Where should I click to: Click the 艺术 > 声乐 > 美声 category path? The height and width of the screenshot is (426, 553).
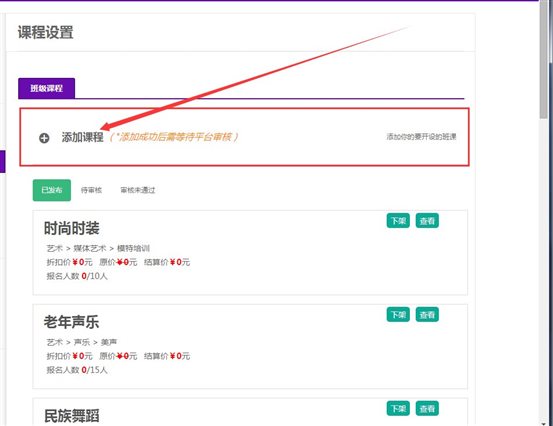point(82,342)
